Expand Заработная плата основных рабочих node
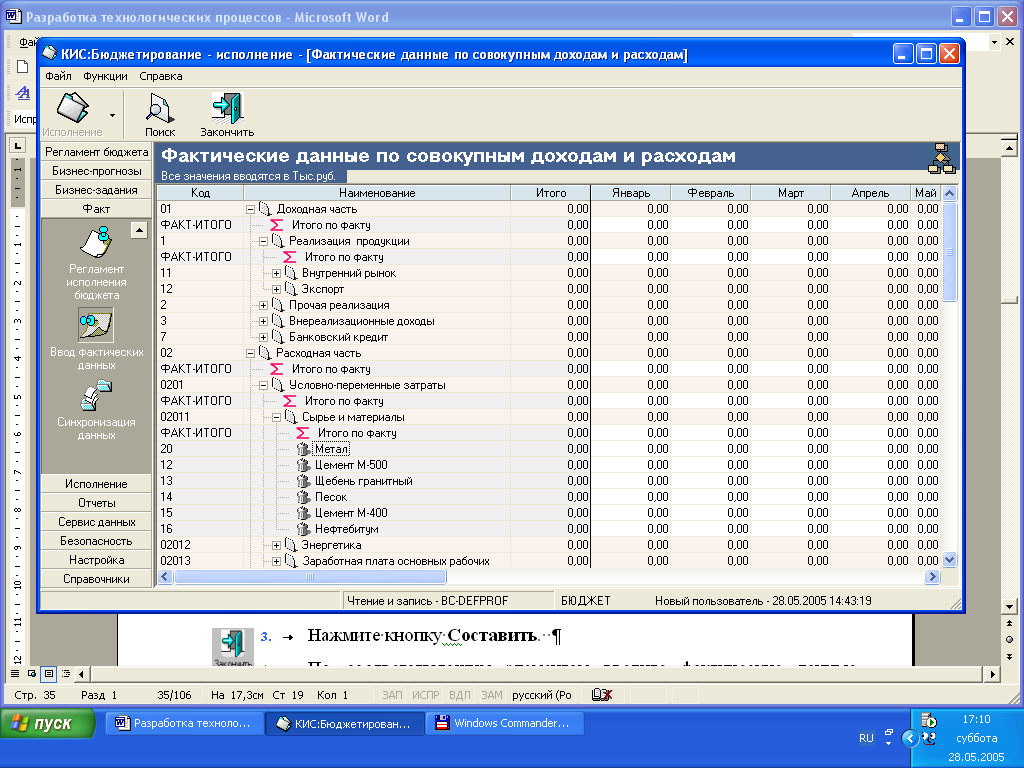 pyautogui.click(x=276, y=562)
